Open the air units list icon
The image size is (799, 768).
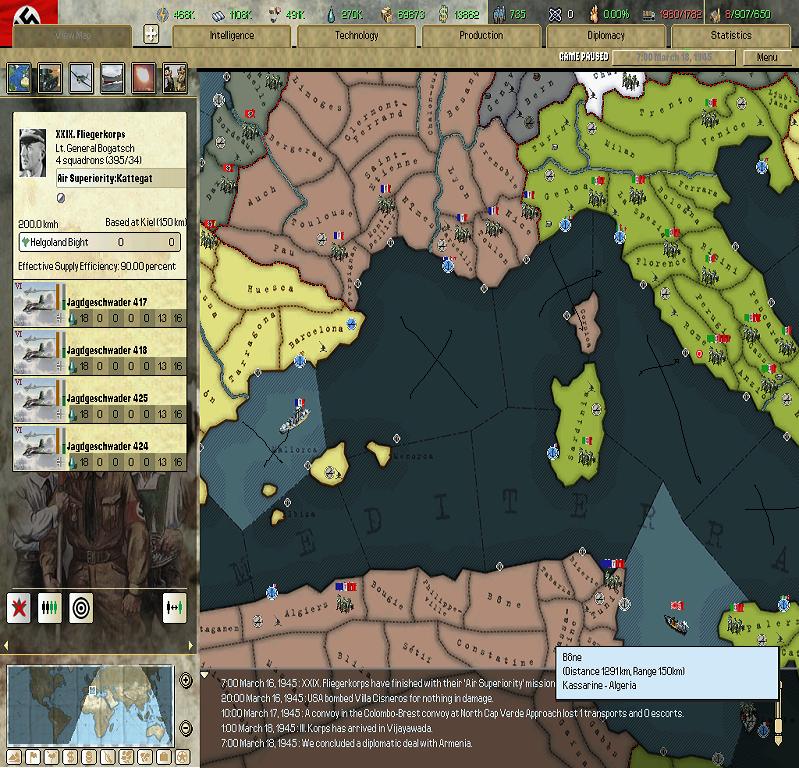click(82, 77)
